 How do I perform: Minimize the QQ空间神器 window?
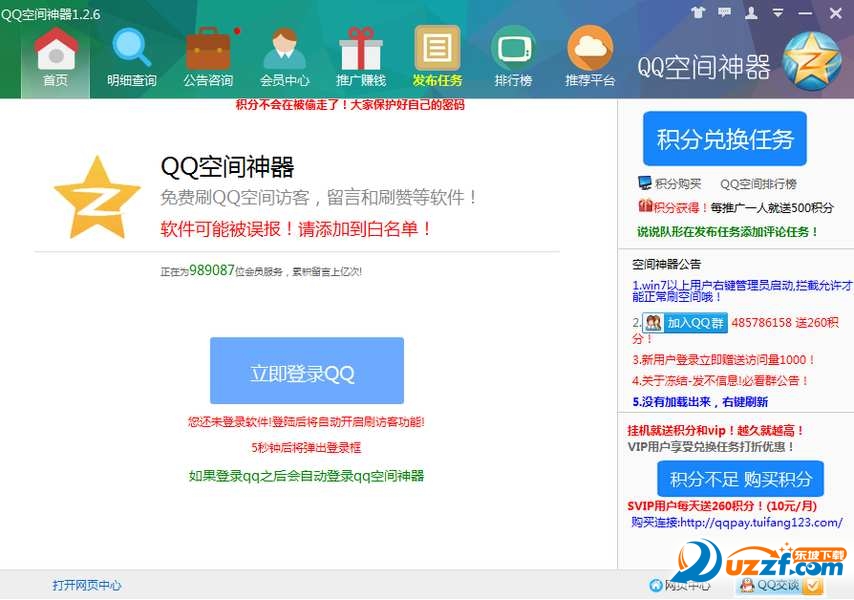(x=805, y=13)
